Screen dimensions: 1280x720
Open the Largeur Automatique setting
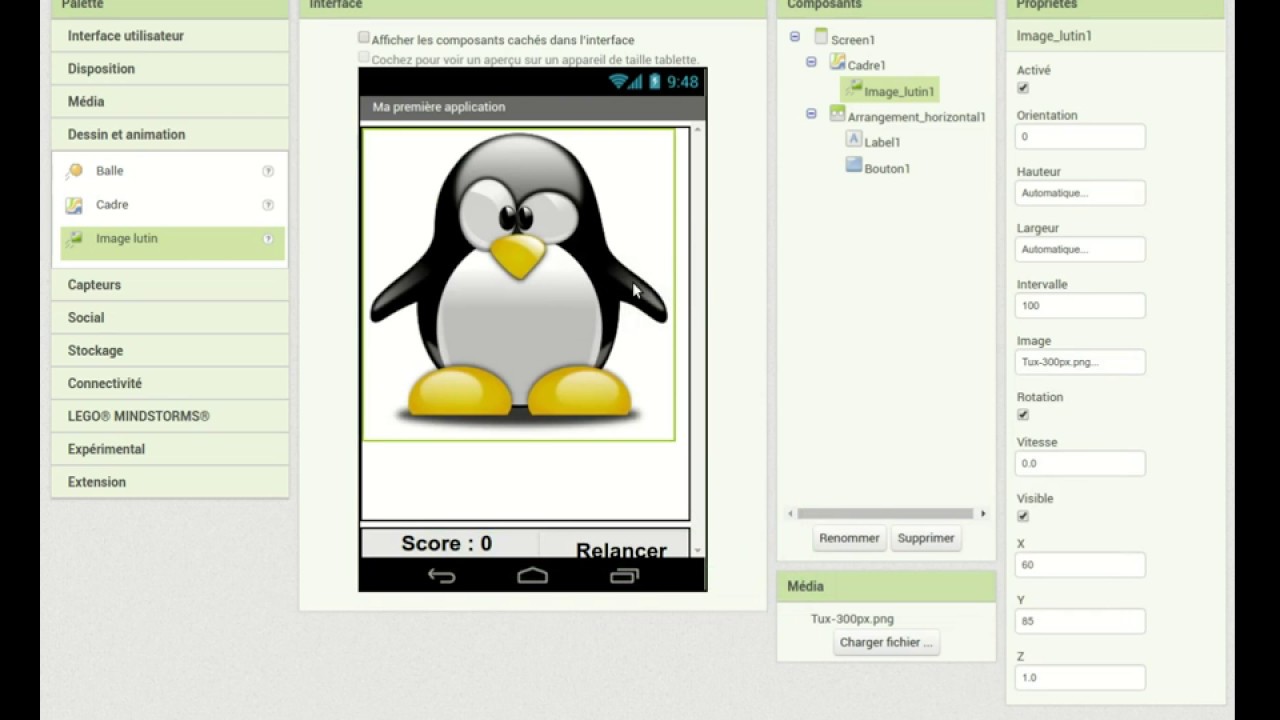(1081, 250)
